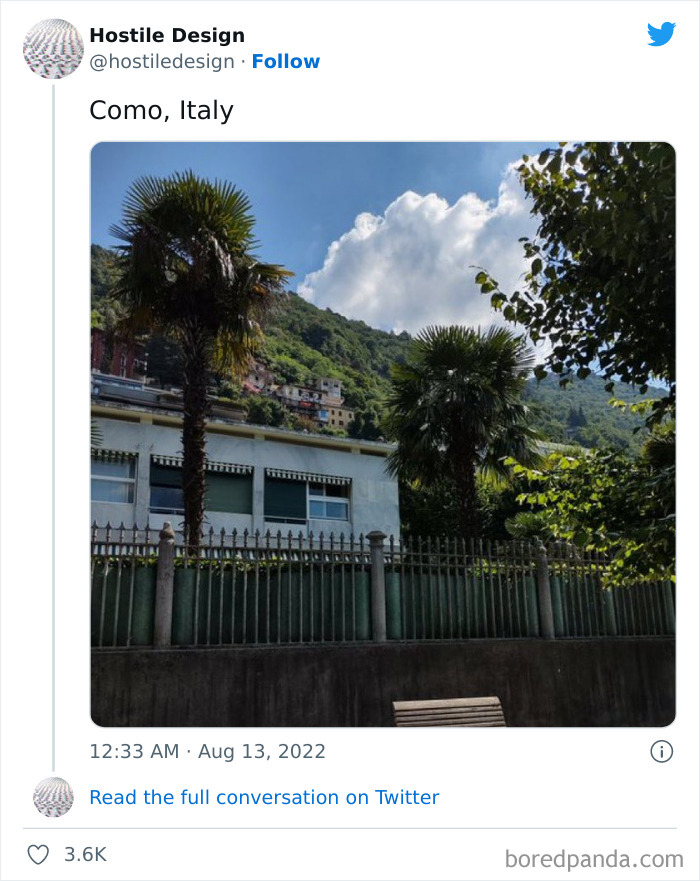Like the tweet with the heart icon
Viewport: 700px width, 881px height.
tap(38, 855)
